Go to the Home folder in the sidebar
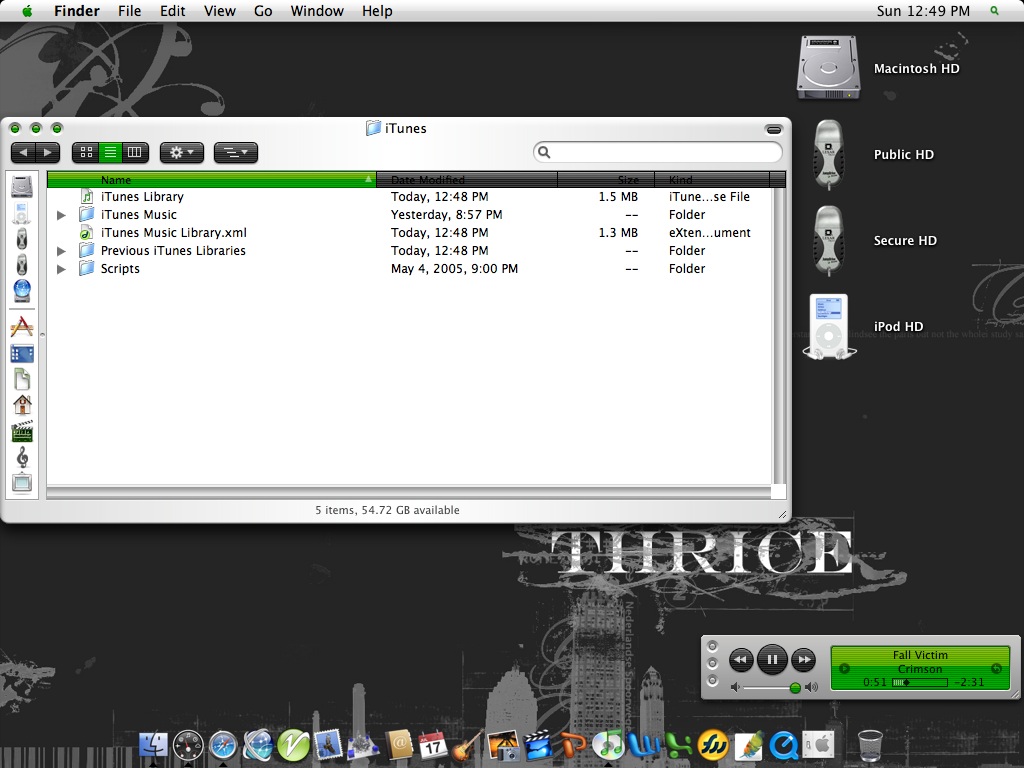This screenshot has height=768, width=1024. (22, 405)
